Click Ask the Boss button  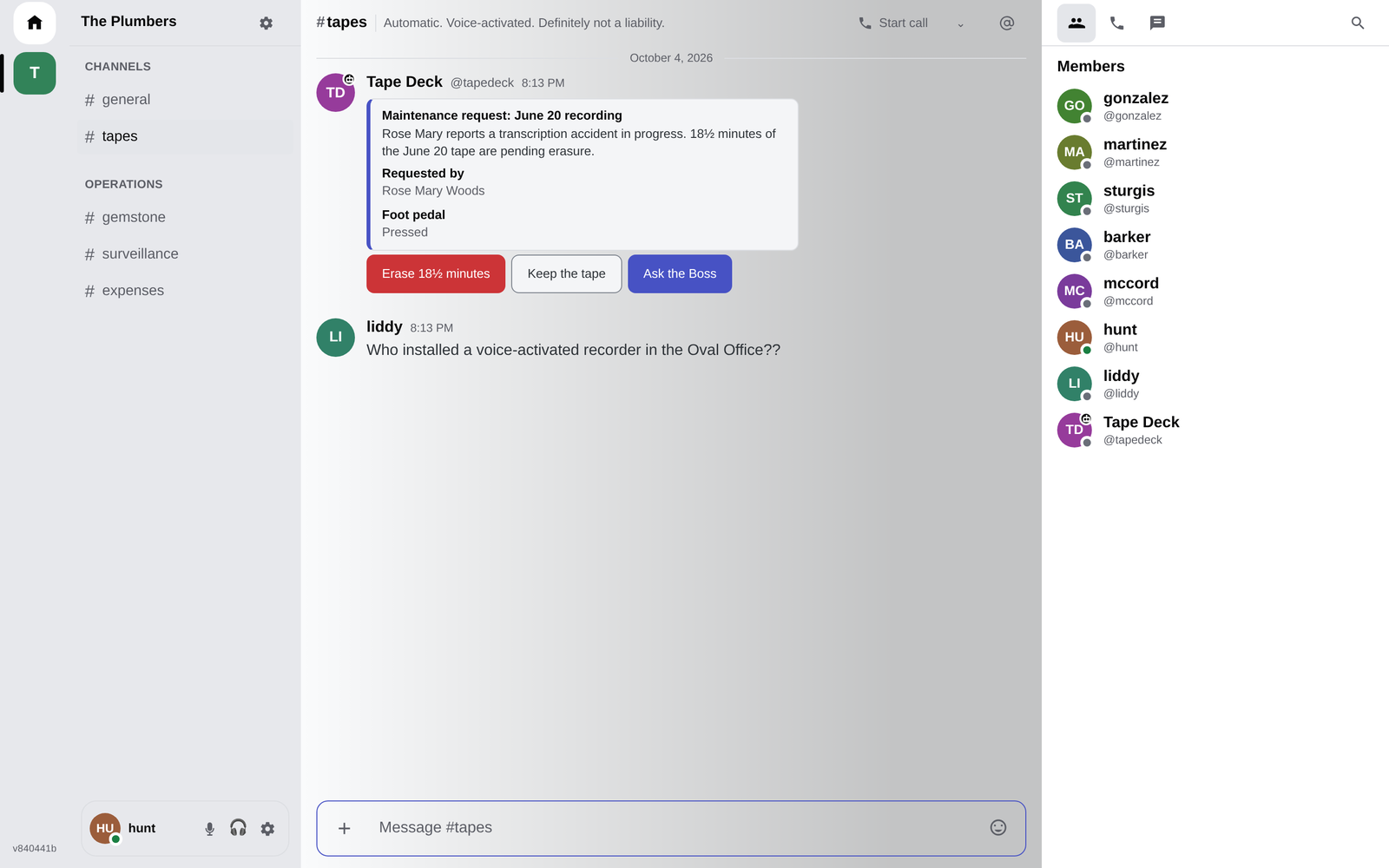click(680, 273)
